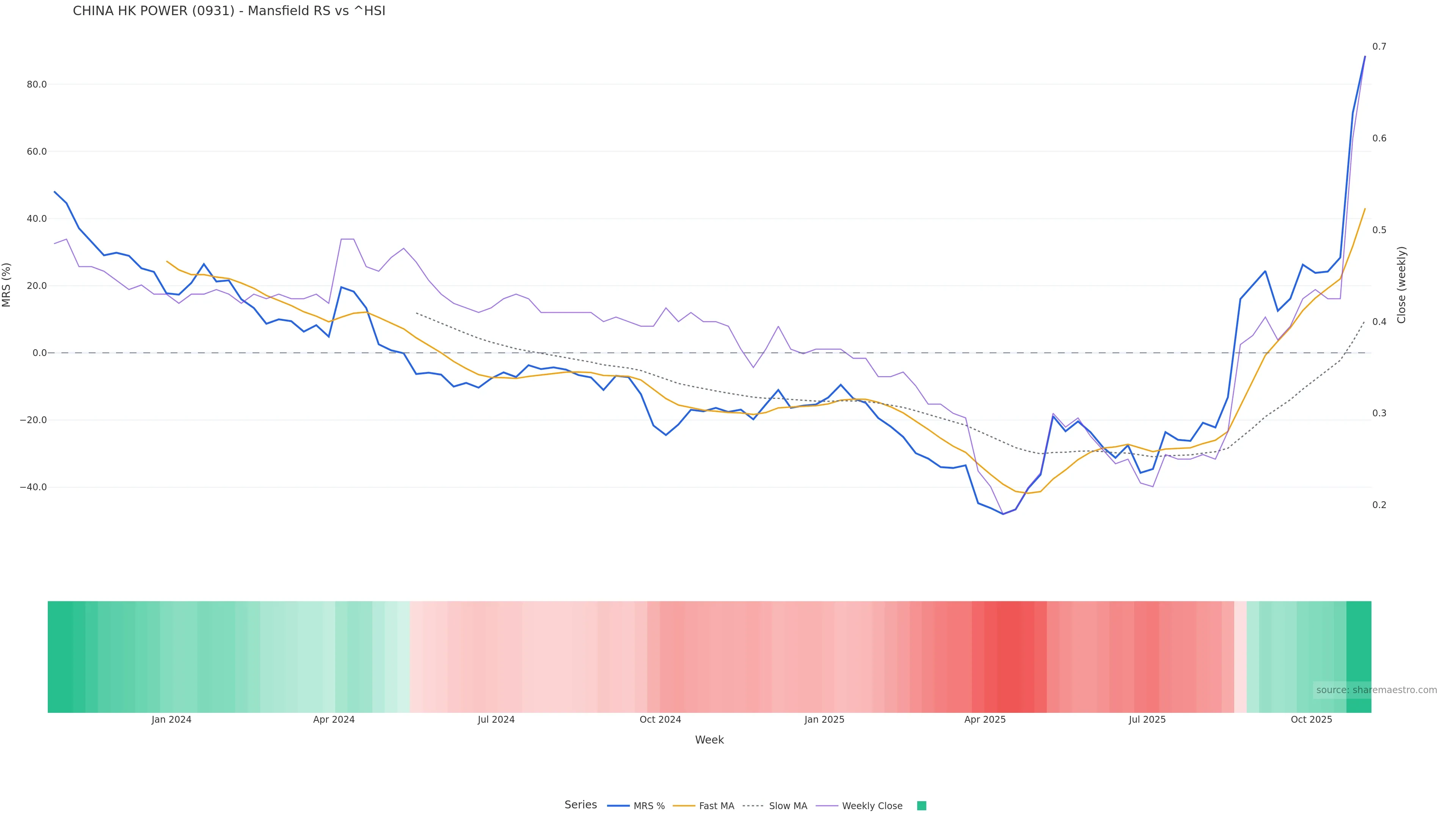Click the Week x-axis title
Screen dimensions: 1456x819
[709, 740]
